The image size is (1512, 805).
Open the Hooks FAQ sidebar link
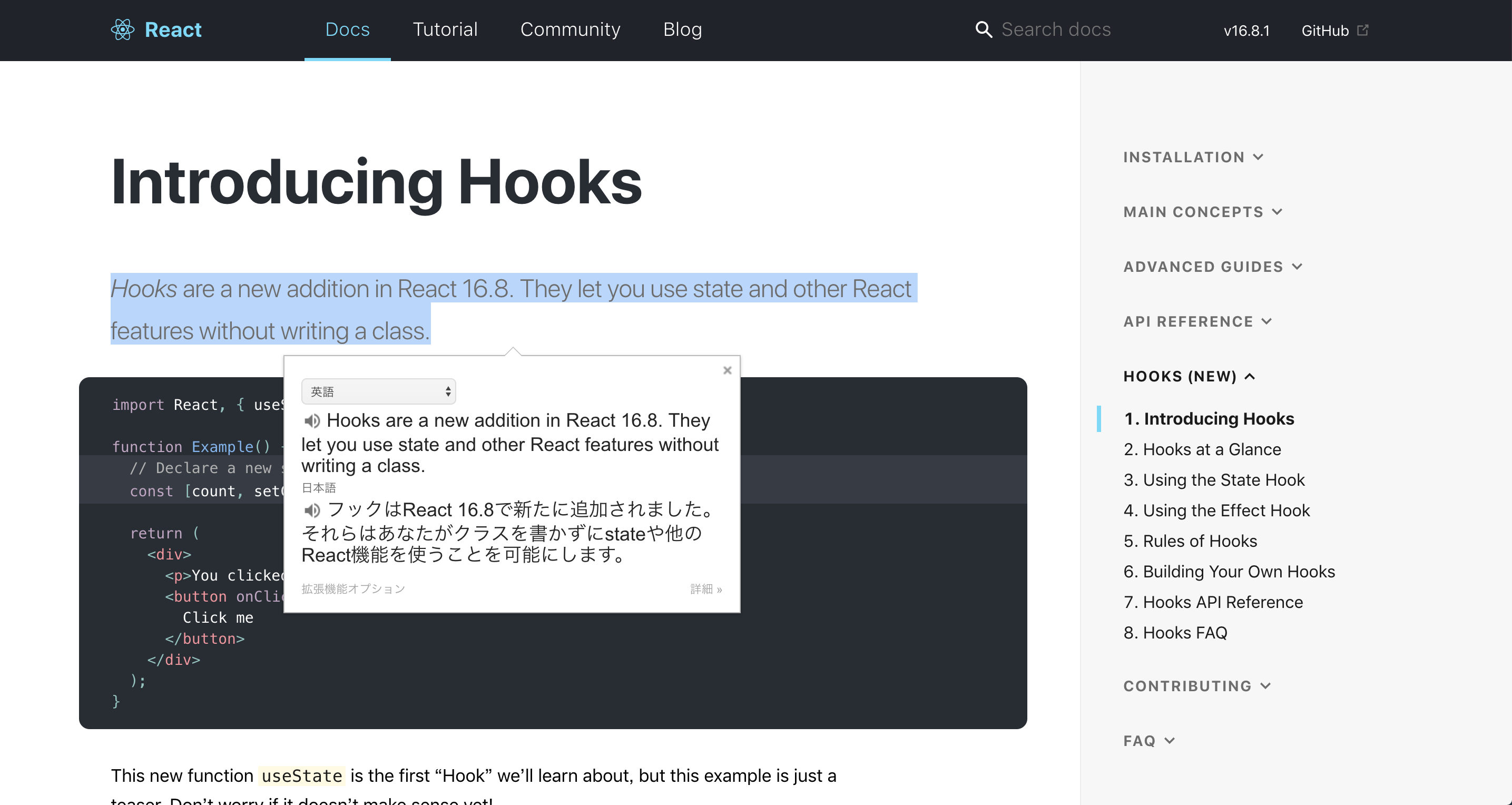click(x=1175, y=632)
